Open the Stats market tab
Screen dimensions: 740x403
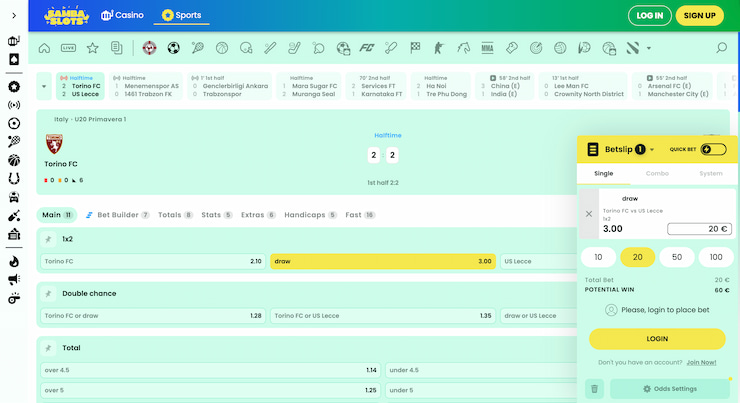pyautogui.click(x=217, y=215)
